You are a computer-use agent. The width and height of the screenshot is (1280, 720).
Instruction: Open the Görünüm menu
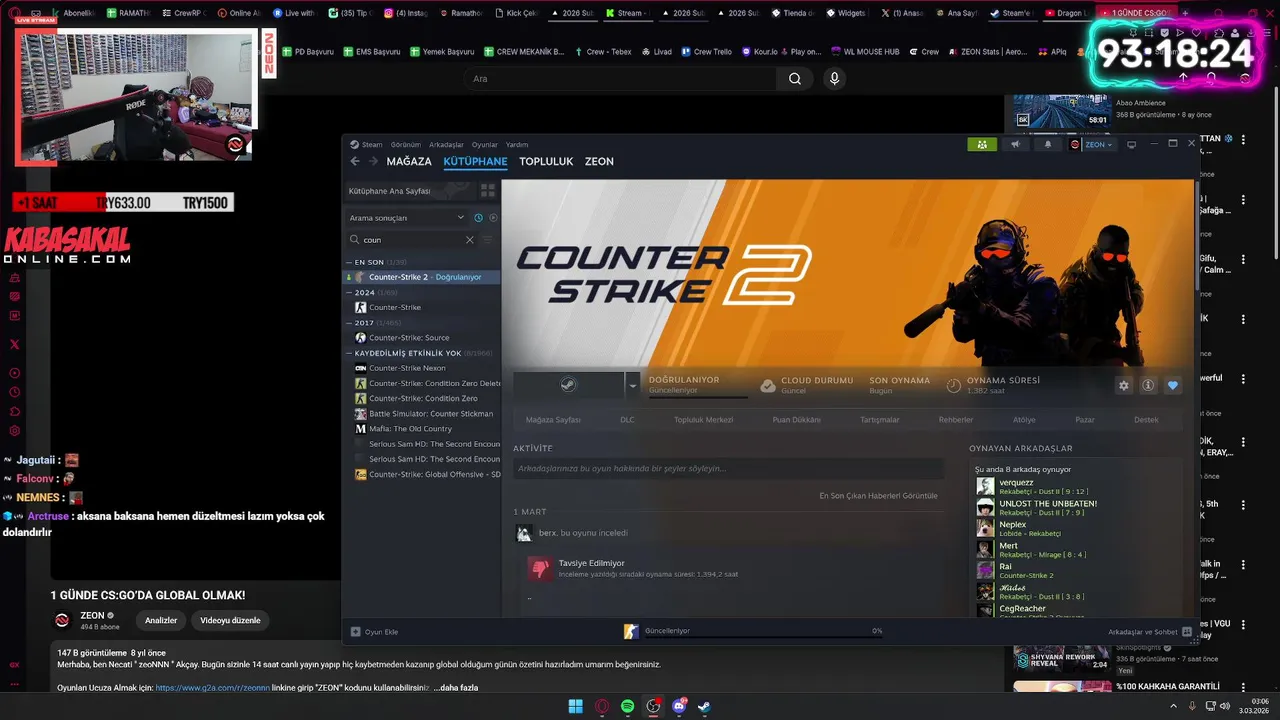pyautogui.click(x=406, y=144)
